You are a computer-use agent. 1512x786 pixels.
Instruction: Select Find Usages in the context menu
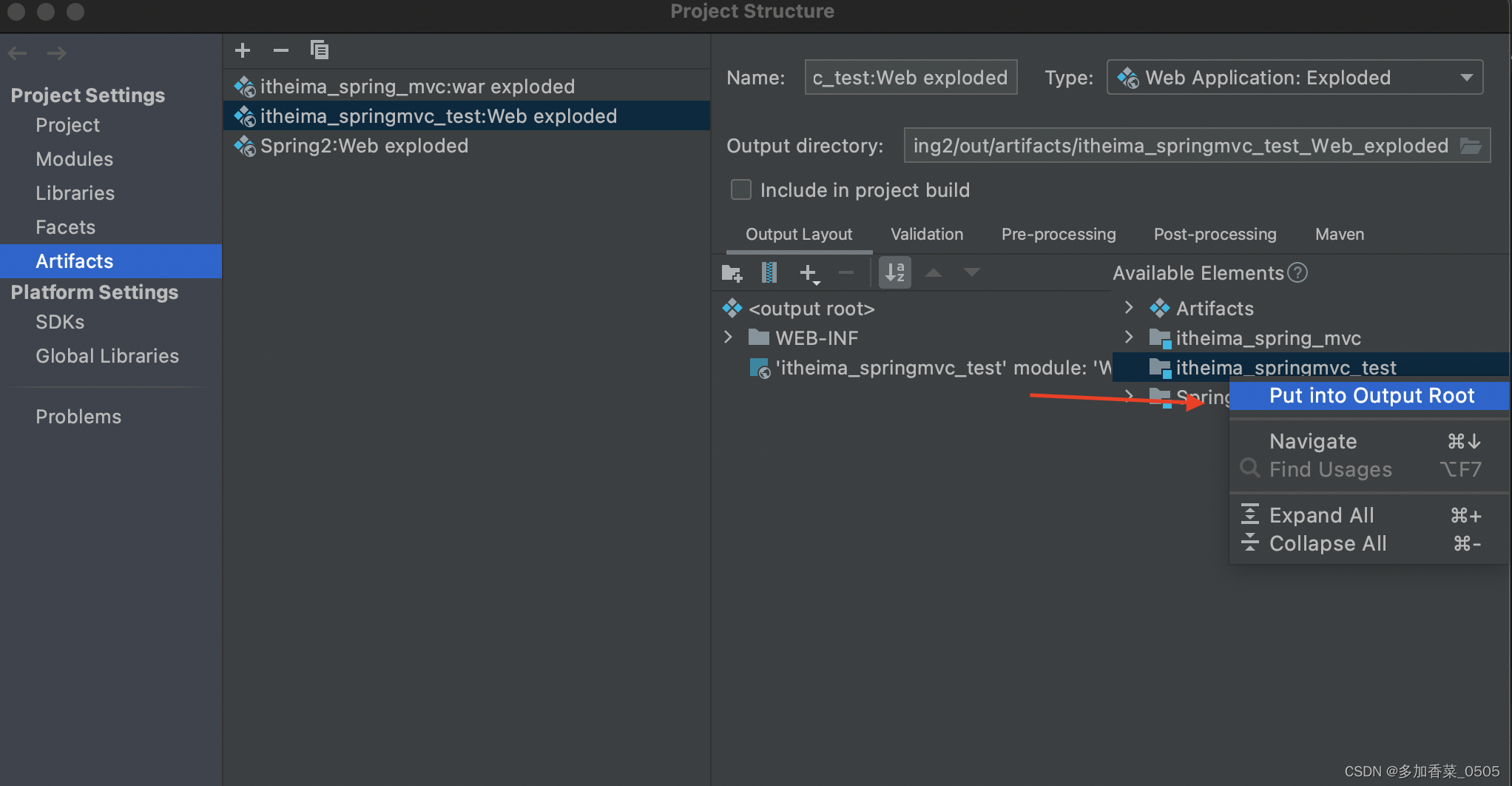(x=1368, y=470)
